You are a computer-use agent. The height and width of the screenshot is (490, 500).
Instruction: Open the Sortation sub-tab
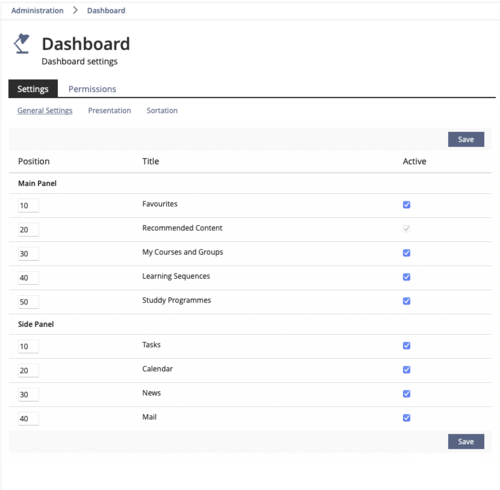[162, 110]
